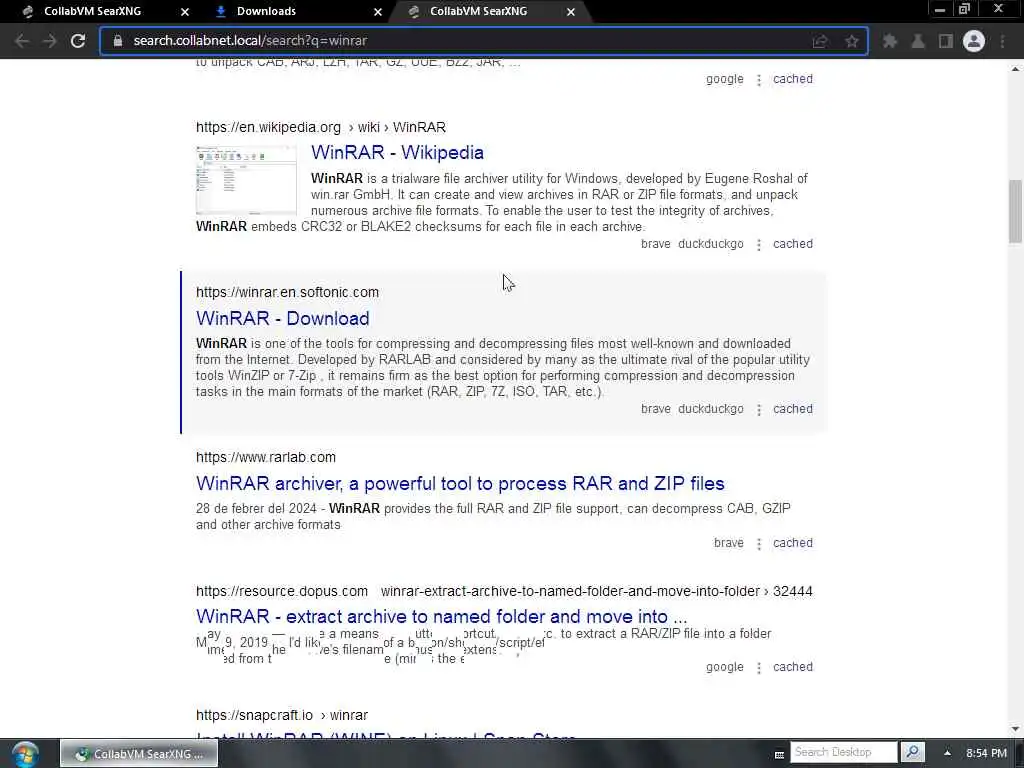
Task: Open the profile avatar icon
Action: [974, 41]
